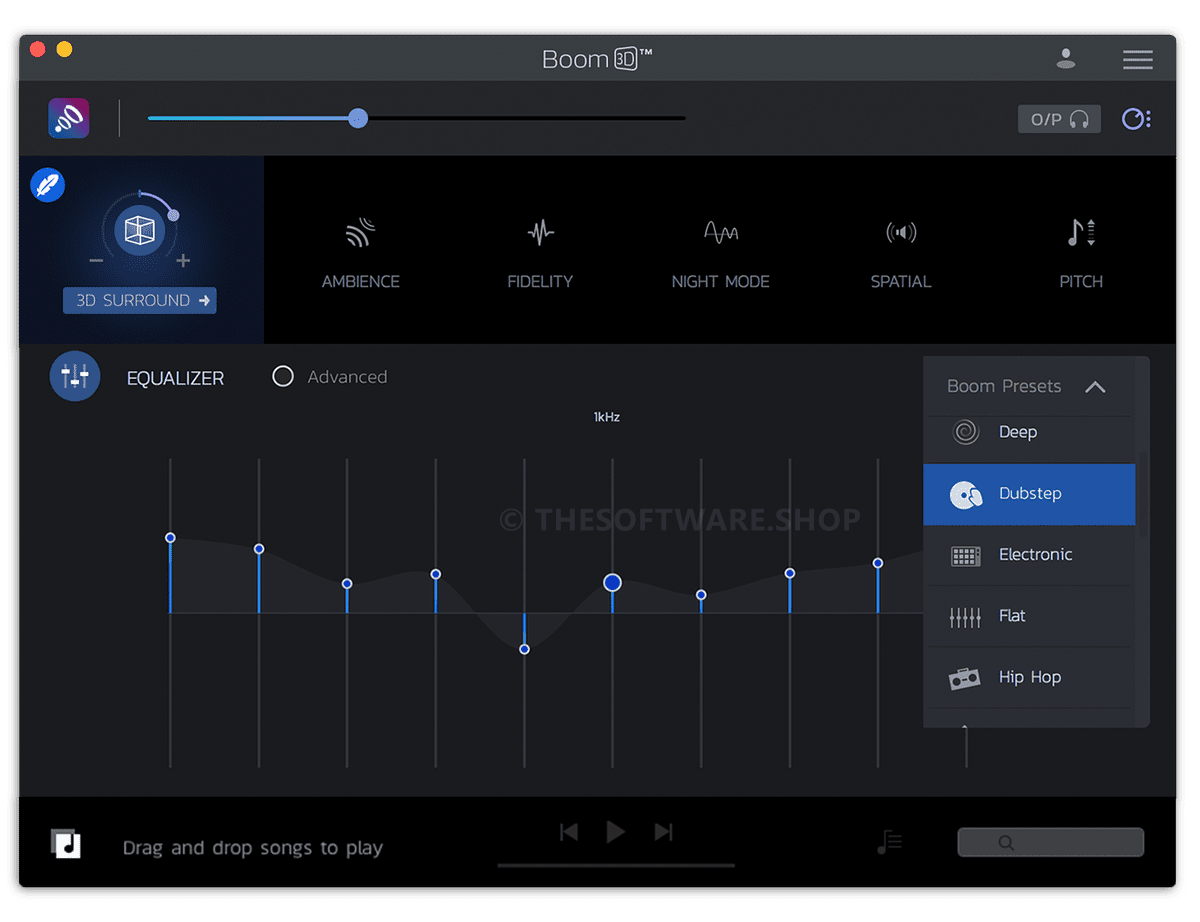Toggle the Fidelity effect icon
Image resolution: width=1200 pixels, height=922 pixels.
point(540,233)
